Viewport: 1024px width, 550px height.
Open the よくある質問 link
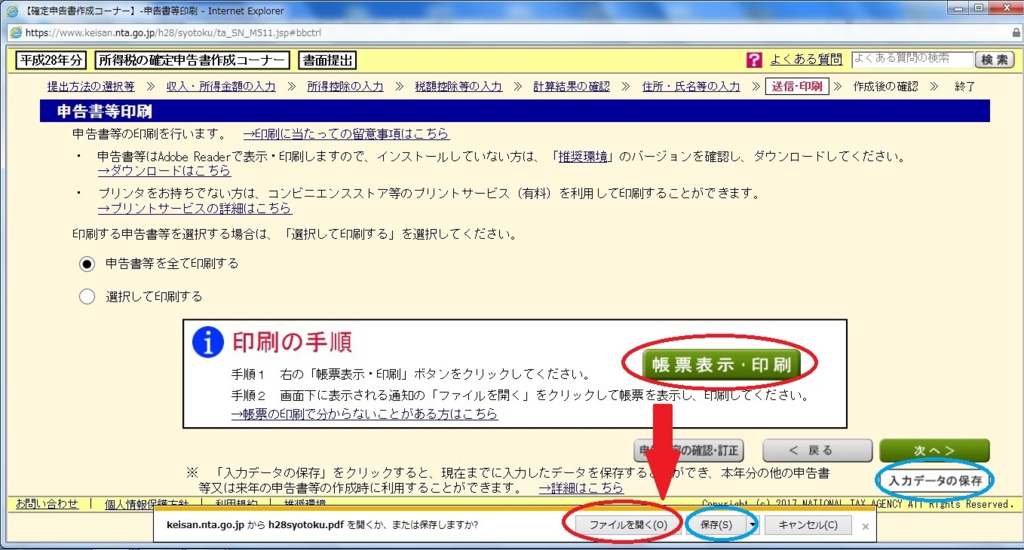[806, 59]
